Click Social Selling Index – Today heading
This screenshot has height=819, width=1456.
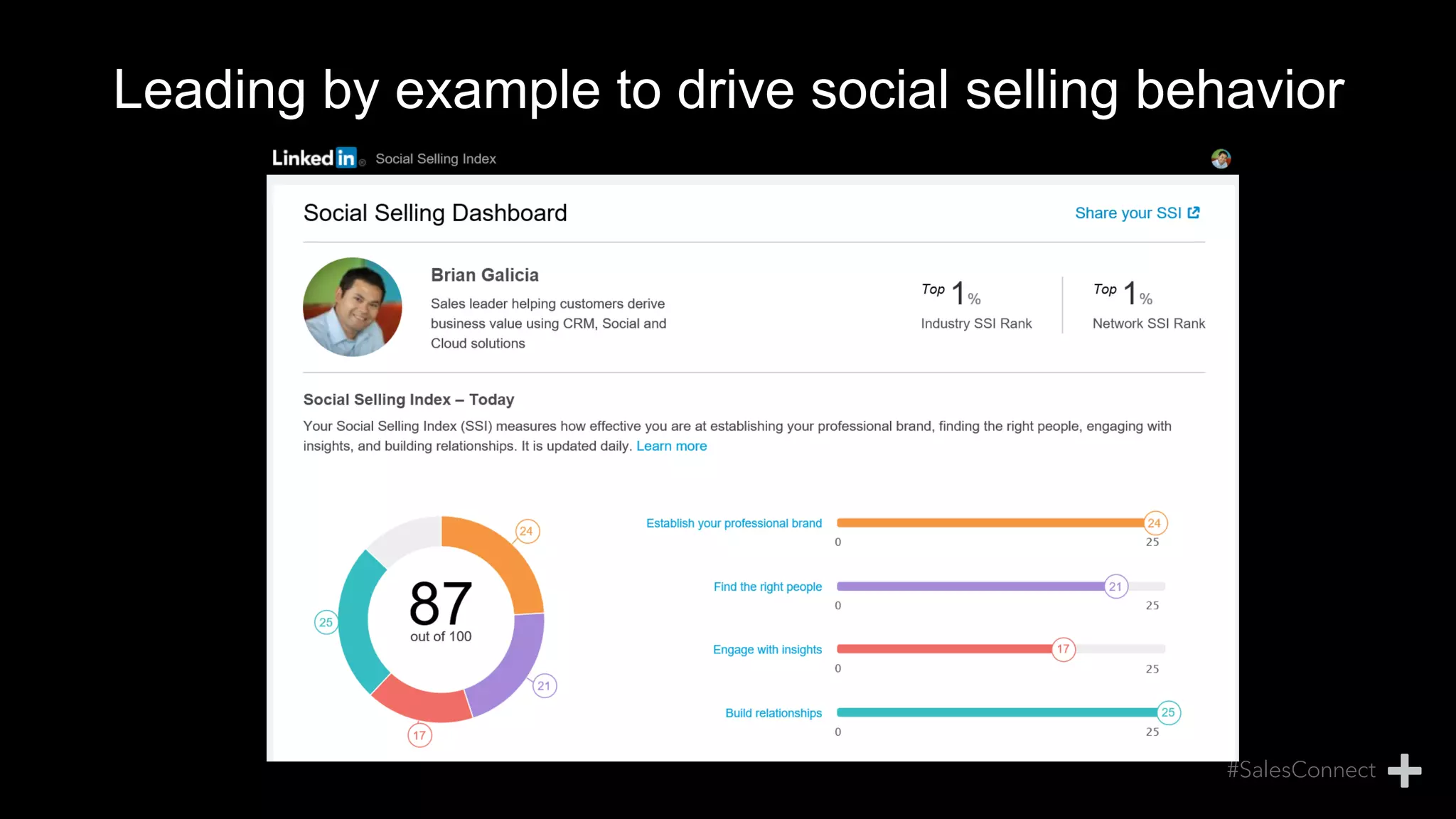point(409,400)
